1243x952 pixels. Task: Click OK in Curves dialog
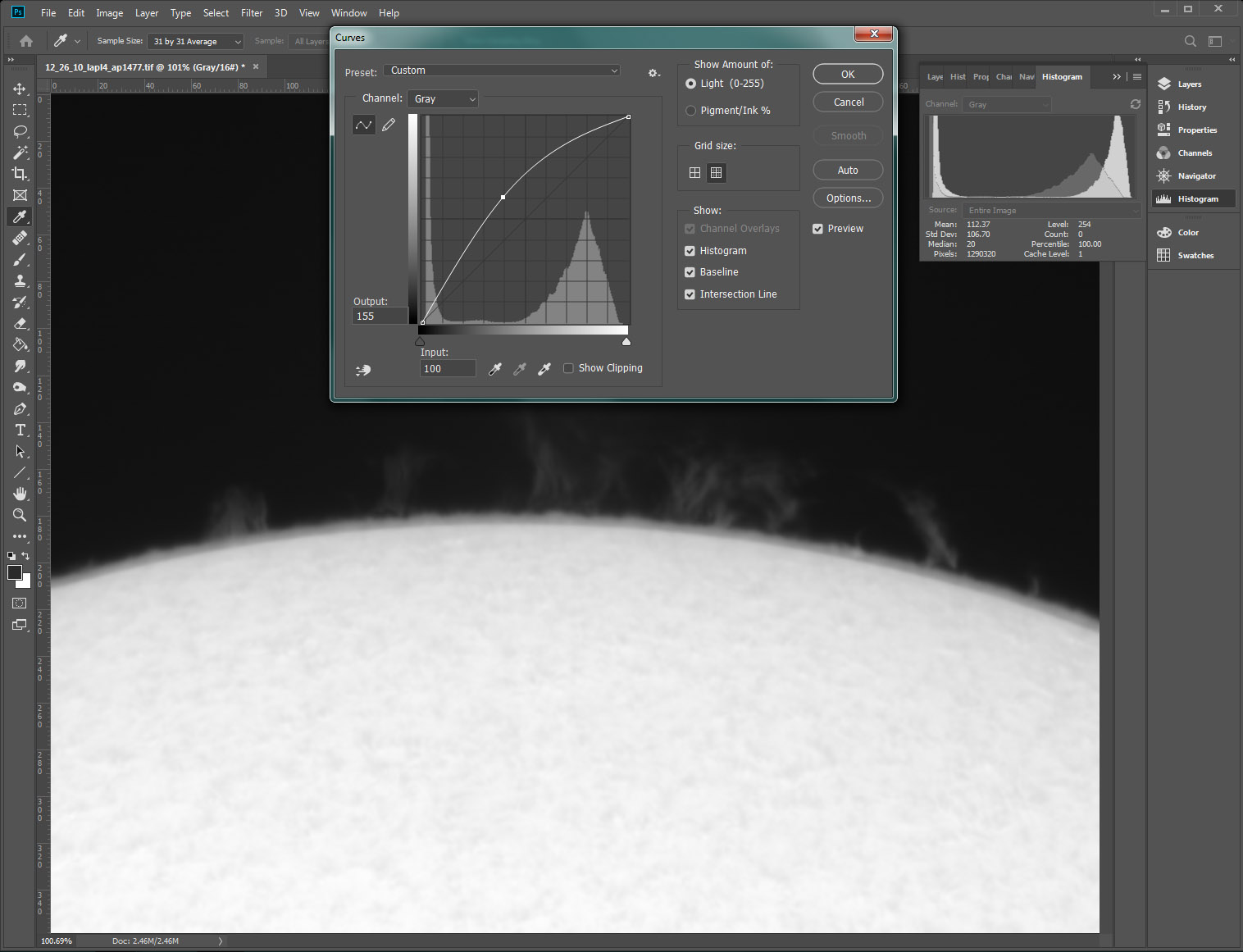[848, 74]
